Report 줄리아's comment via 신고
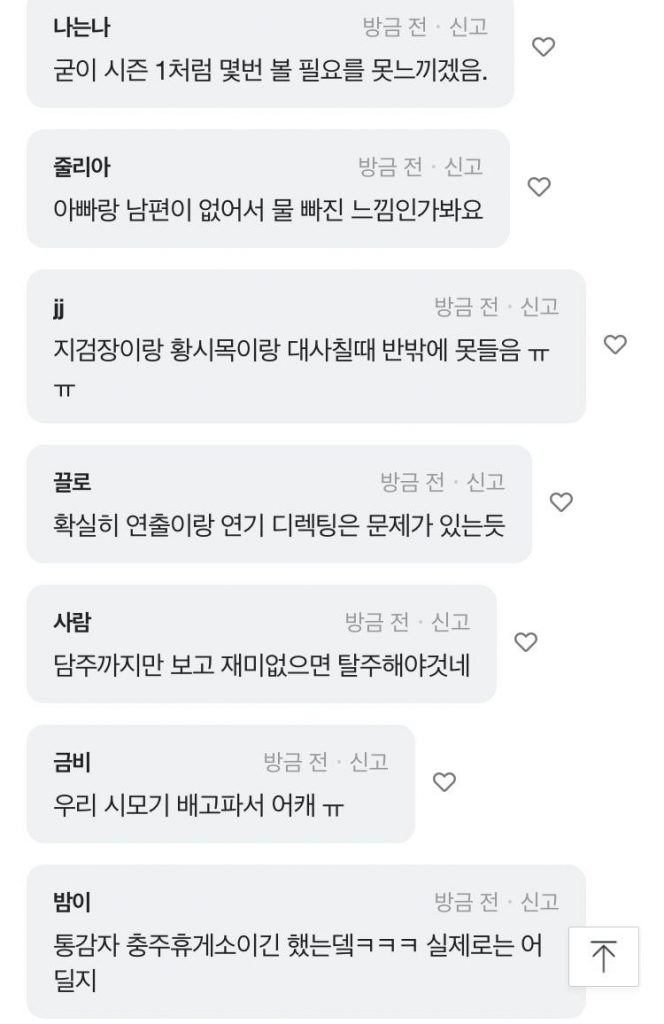Image resolution: width=664 pixels, height=1024 pixels. tap(463, 166)
